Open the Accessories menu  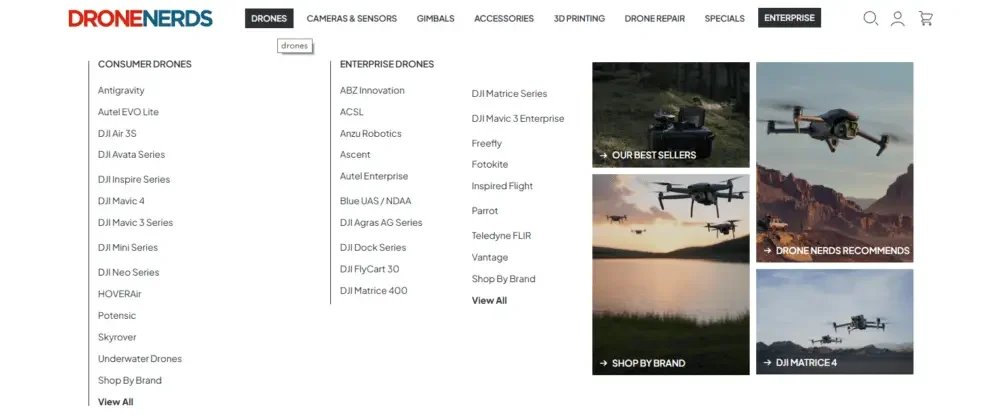pos(504,18)
